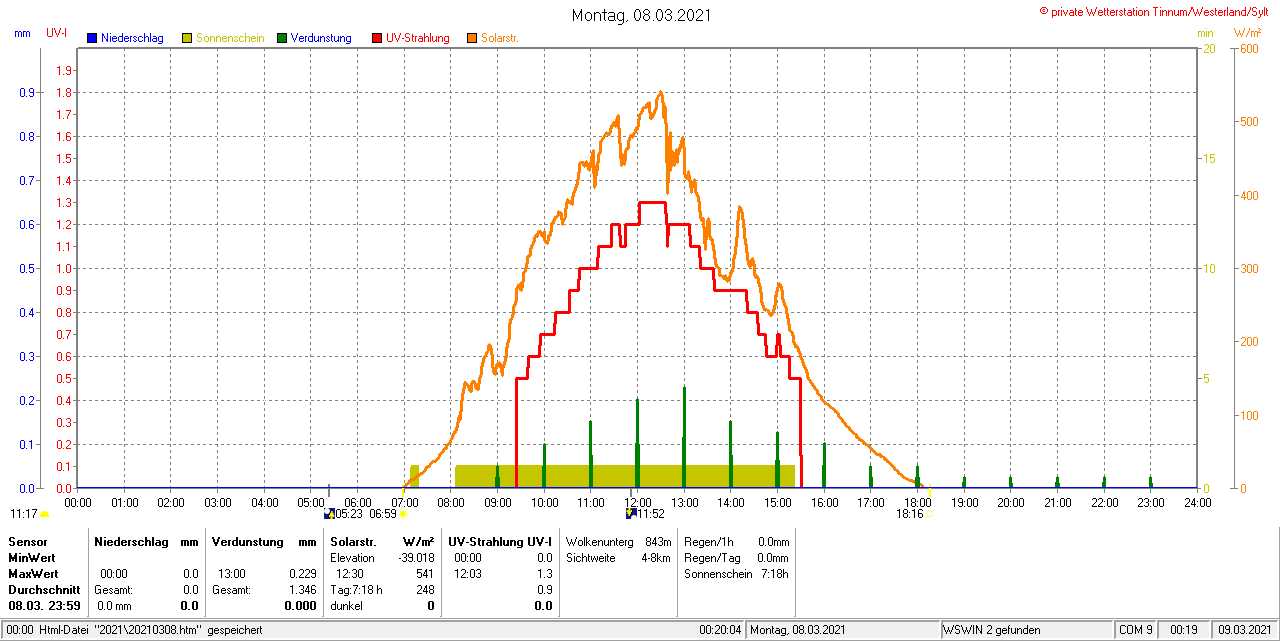Select the Sonnenschein legend label
The image size is (1280, 641).
click(x=230, y=38)
